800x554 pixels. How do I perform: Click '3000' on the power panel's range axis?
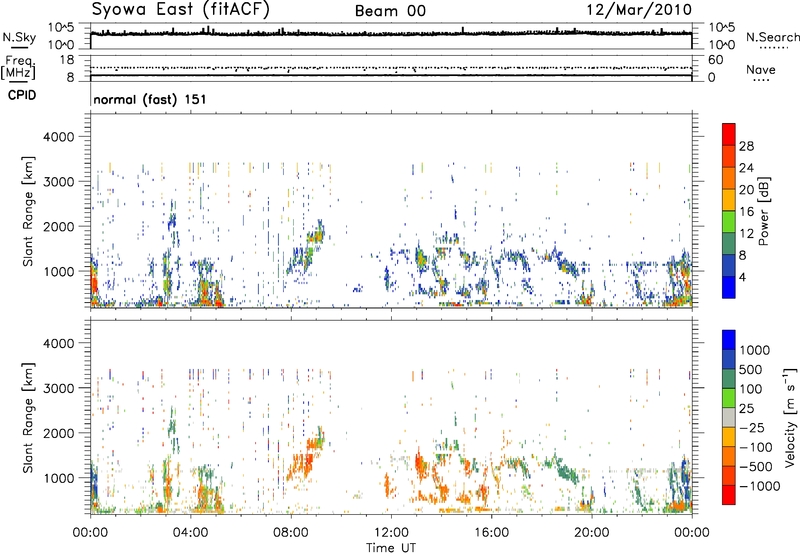pos(59,182)
